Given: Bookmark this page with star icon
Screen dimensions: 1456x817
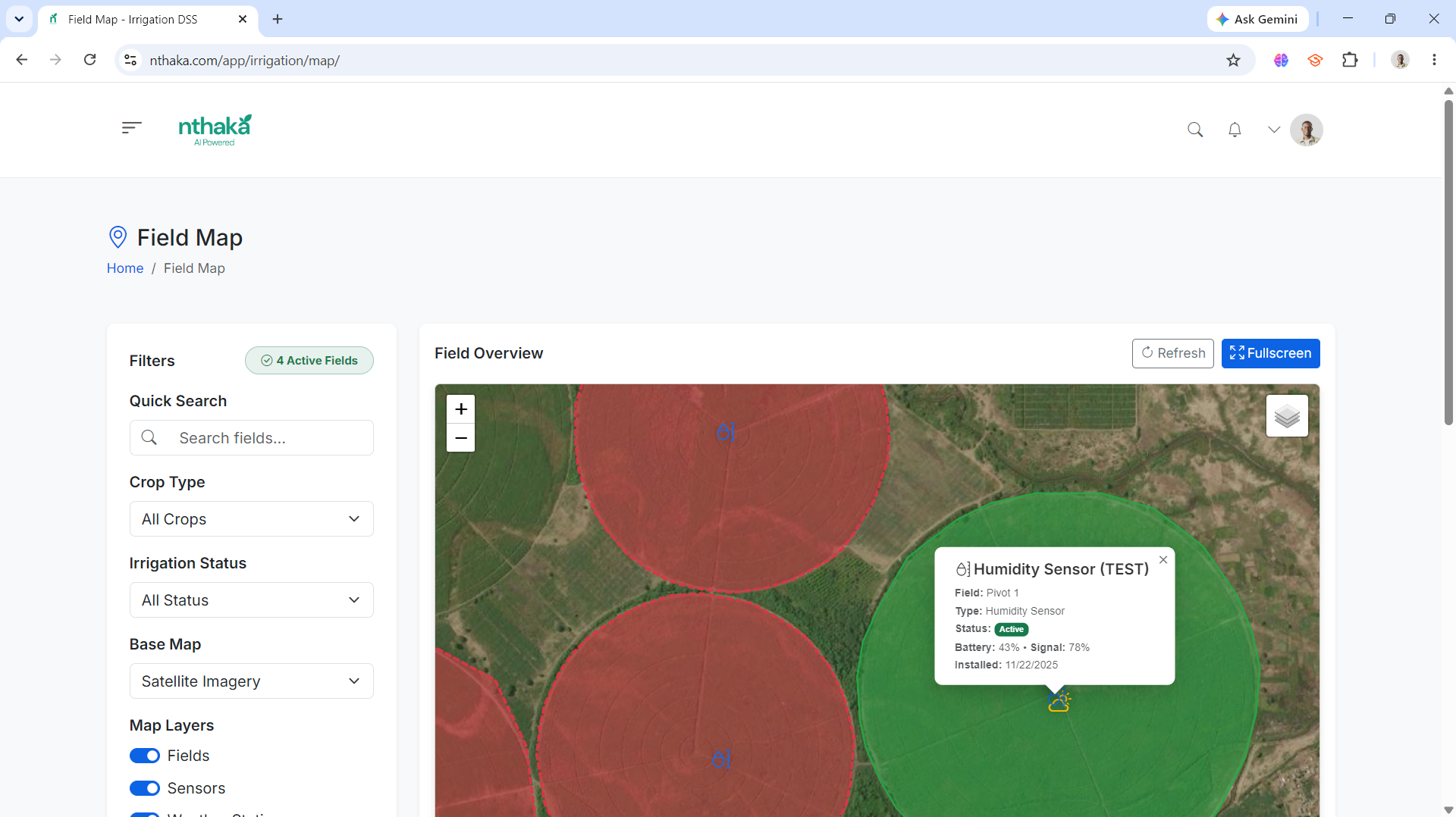Looking at the screenshot, I should coord(1234,61).
